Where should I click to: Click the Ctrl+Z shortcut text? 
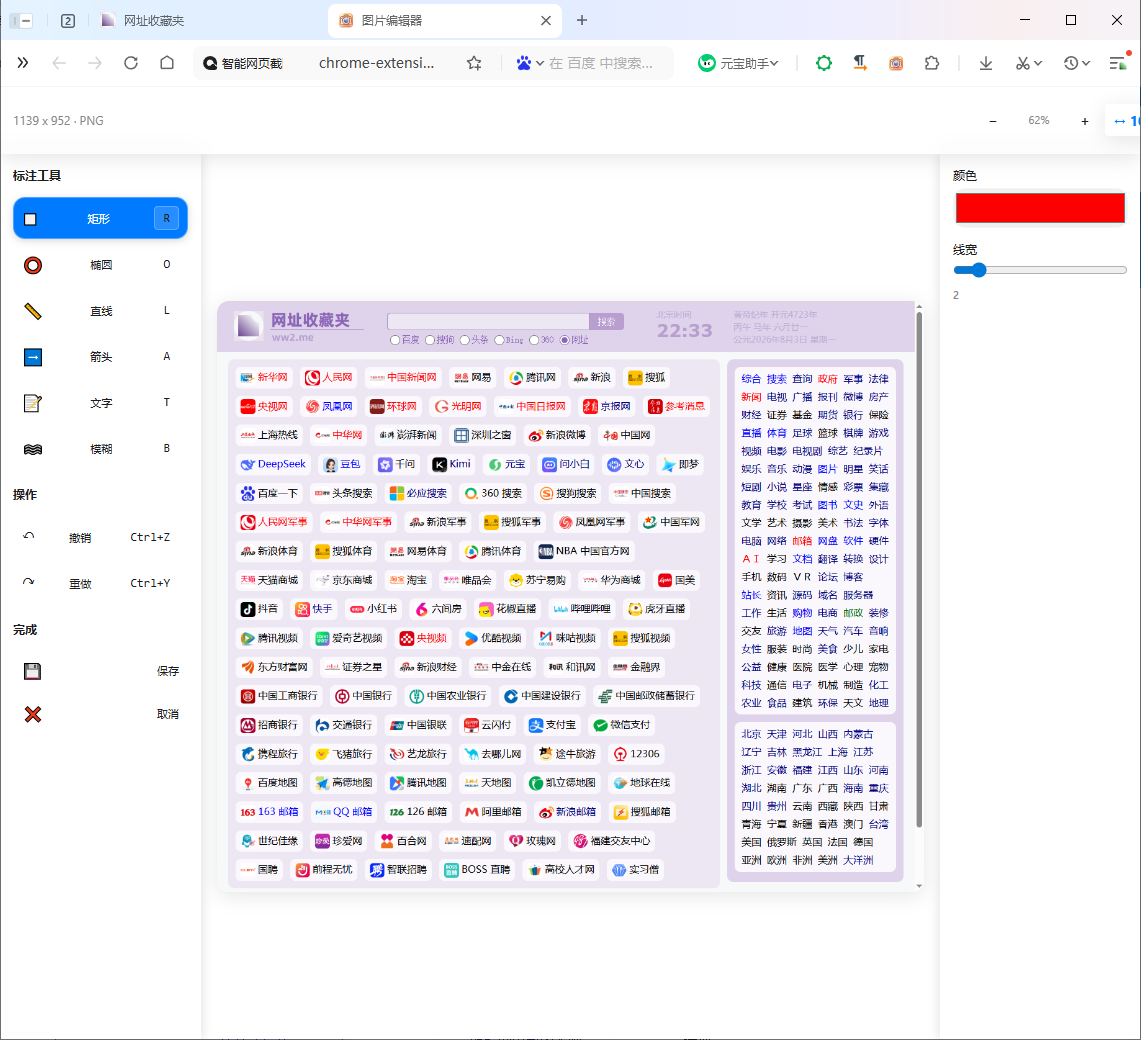[x=150, y=537]
